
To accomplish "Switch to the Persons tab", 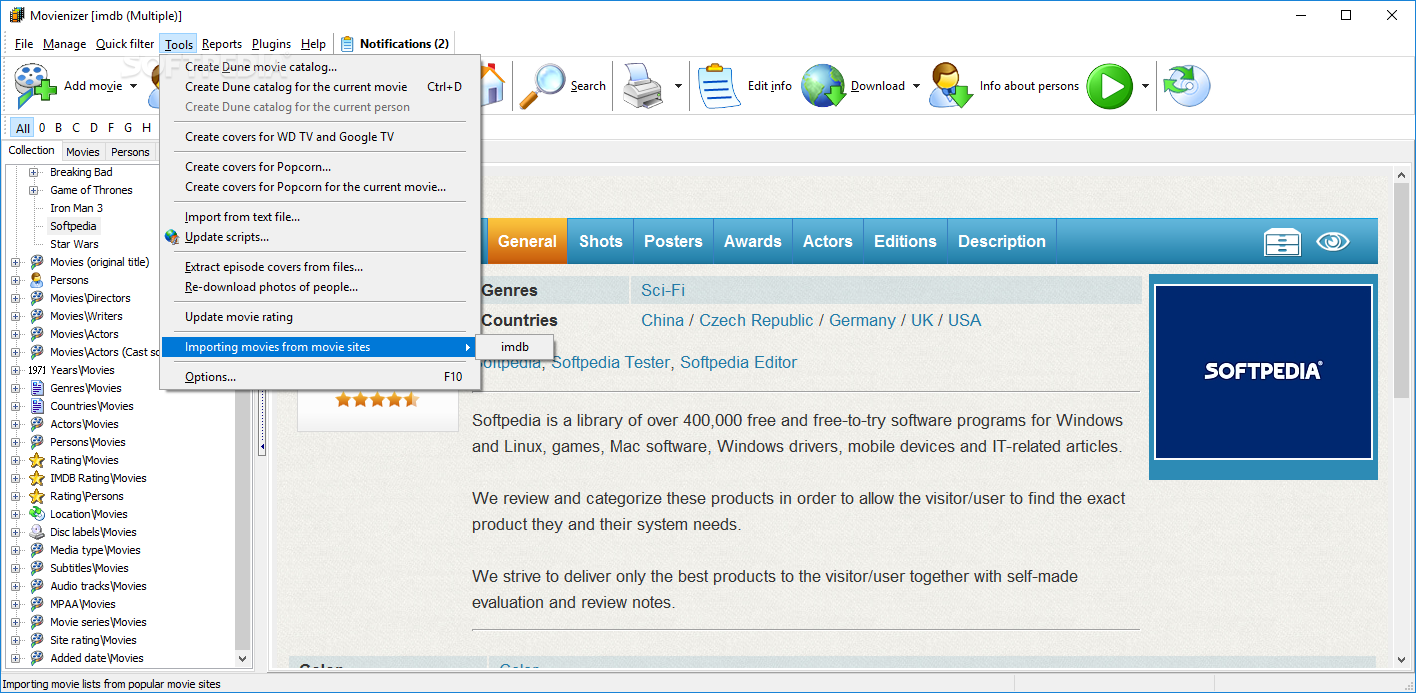I will (x=130, y=152).
